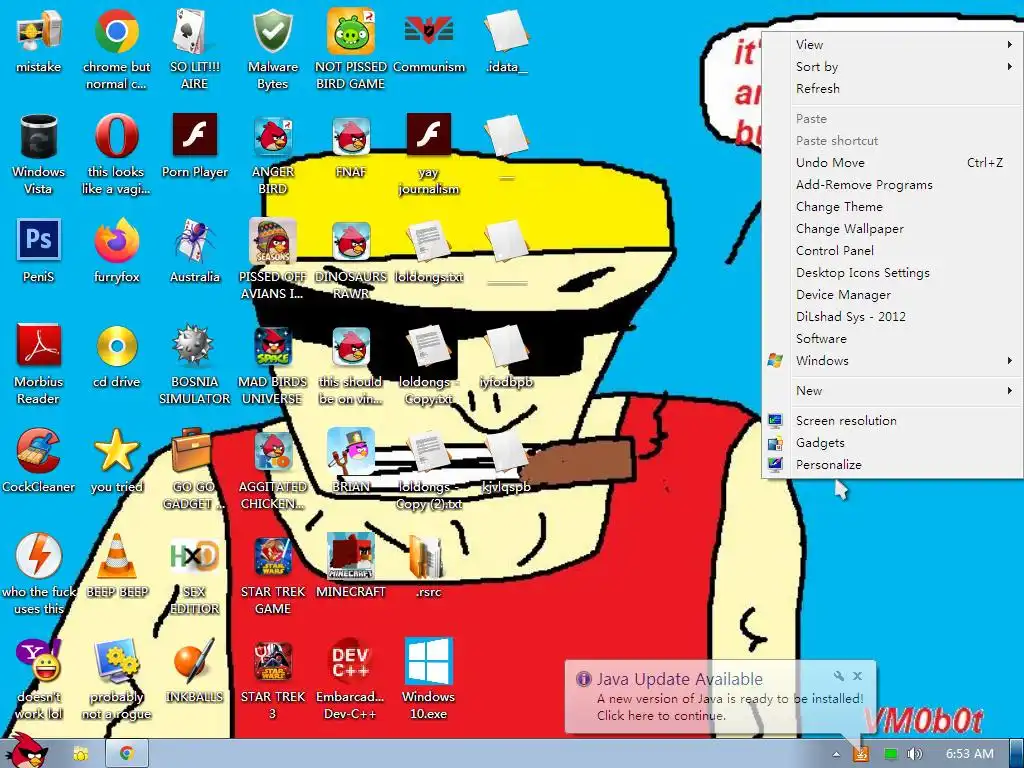
Task: Select the INKBALLS icon
Action: tap(194, 660)
